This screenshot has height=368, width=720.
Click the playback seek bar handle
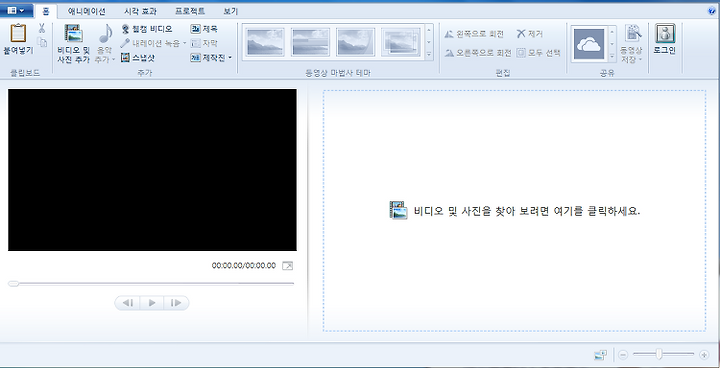(13, 283)
